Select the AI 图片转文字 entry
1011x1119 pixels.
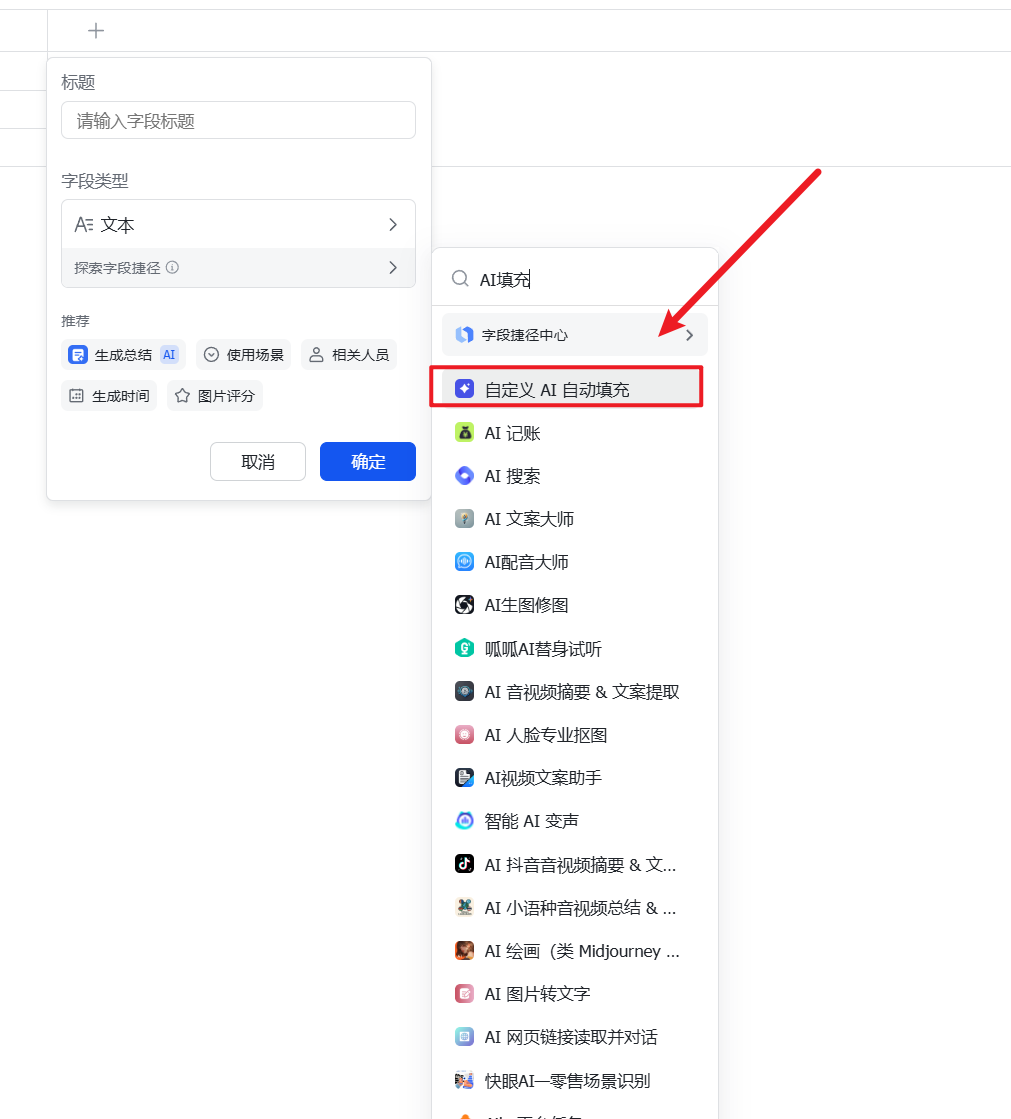(572, 994)
